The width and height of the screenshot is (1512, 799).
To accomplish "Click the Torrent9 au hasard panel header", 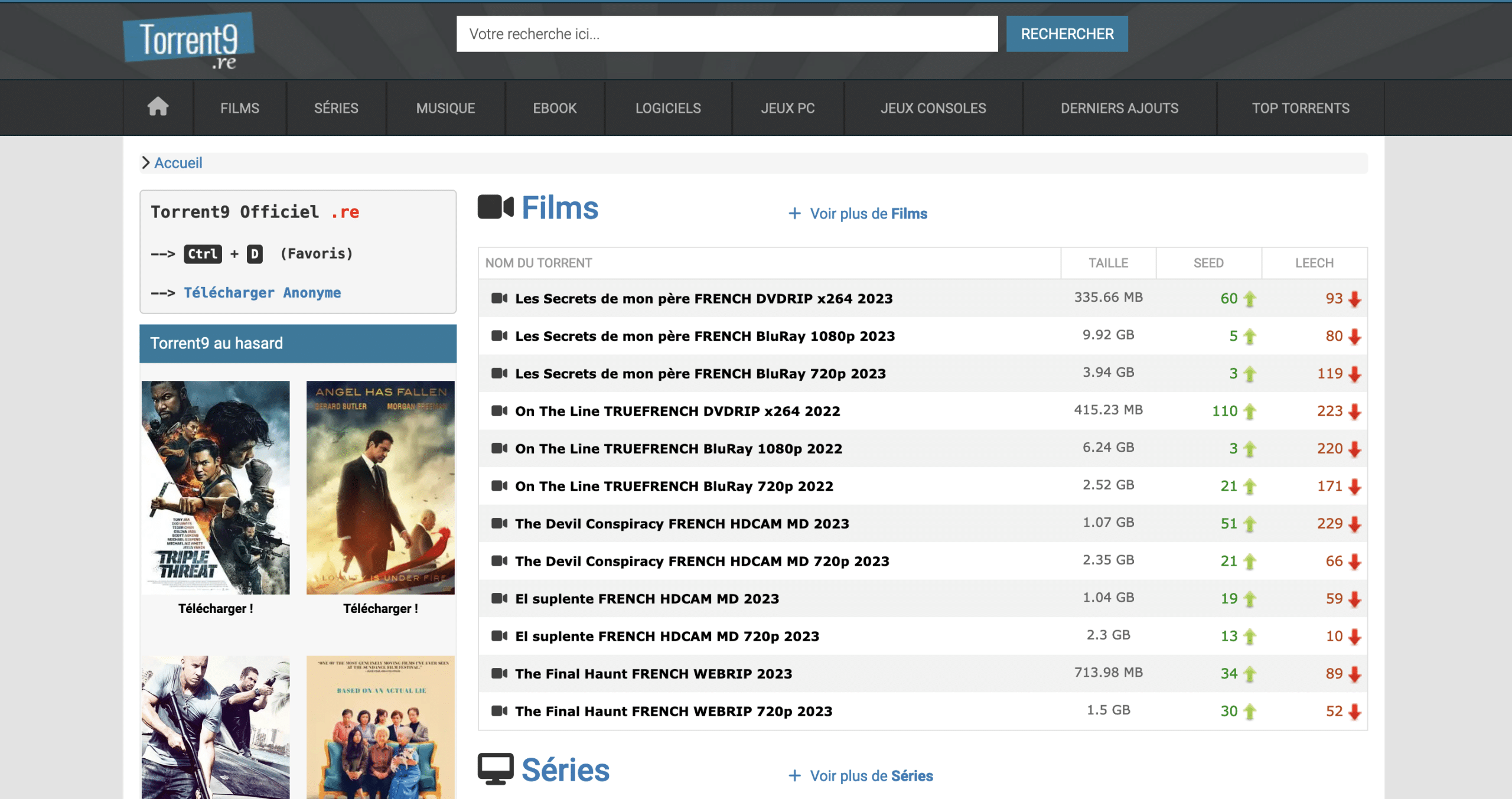I will click(298, 343).
